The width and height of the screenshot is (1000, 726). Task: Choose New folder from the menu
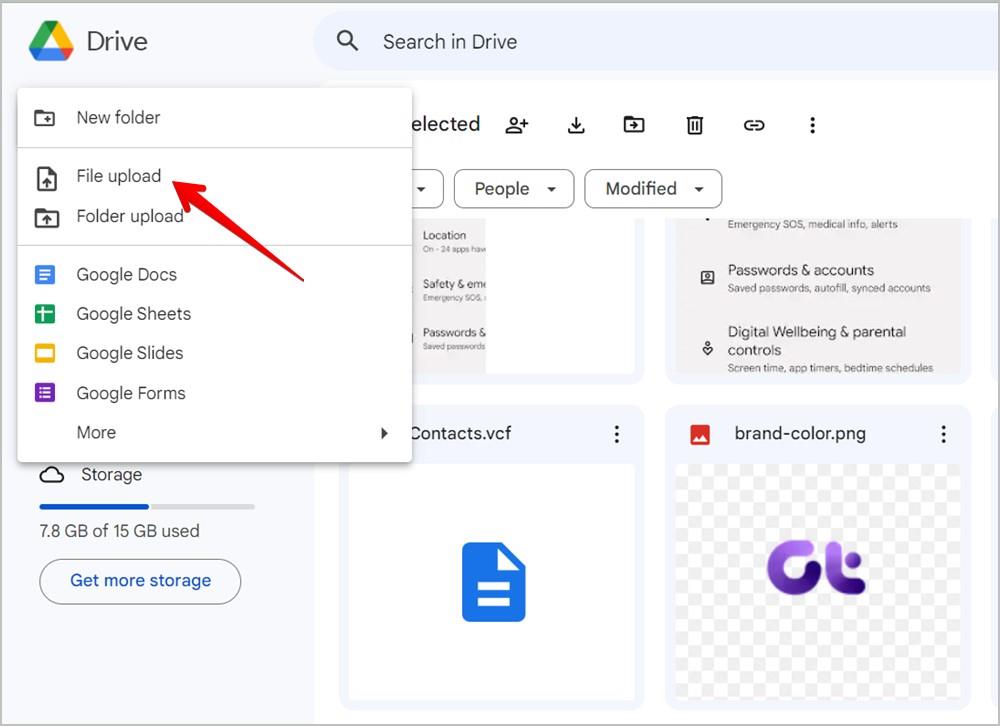tap(214, 117)
